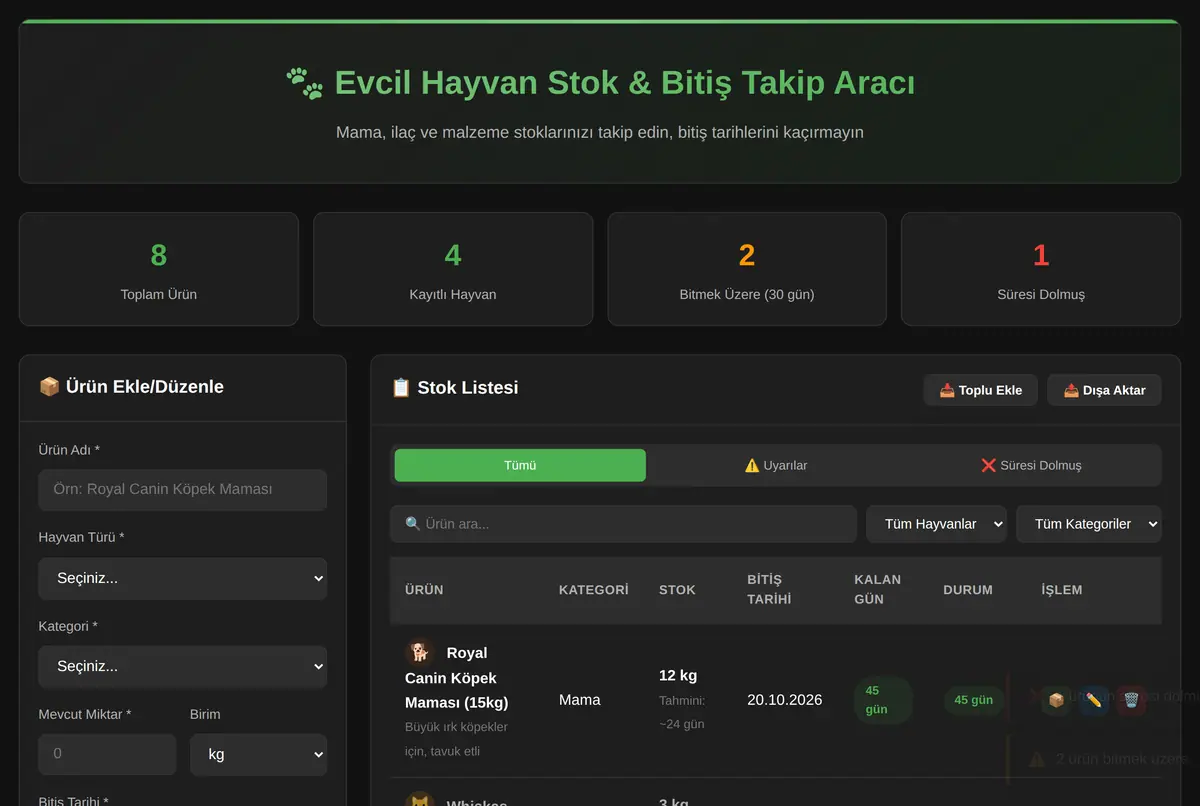The image size is (1200, 806).
Task: Click the clipboard icon next to Stok Listesi
Action: click(x=401, y=388)
